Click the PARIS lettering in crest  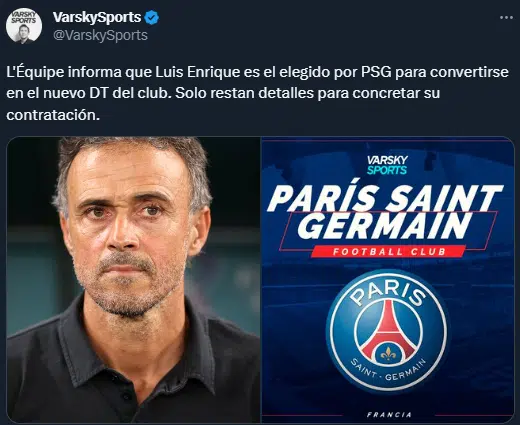388,292
